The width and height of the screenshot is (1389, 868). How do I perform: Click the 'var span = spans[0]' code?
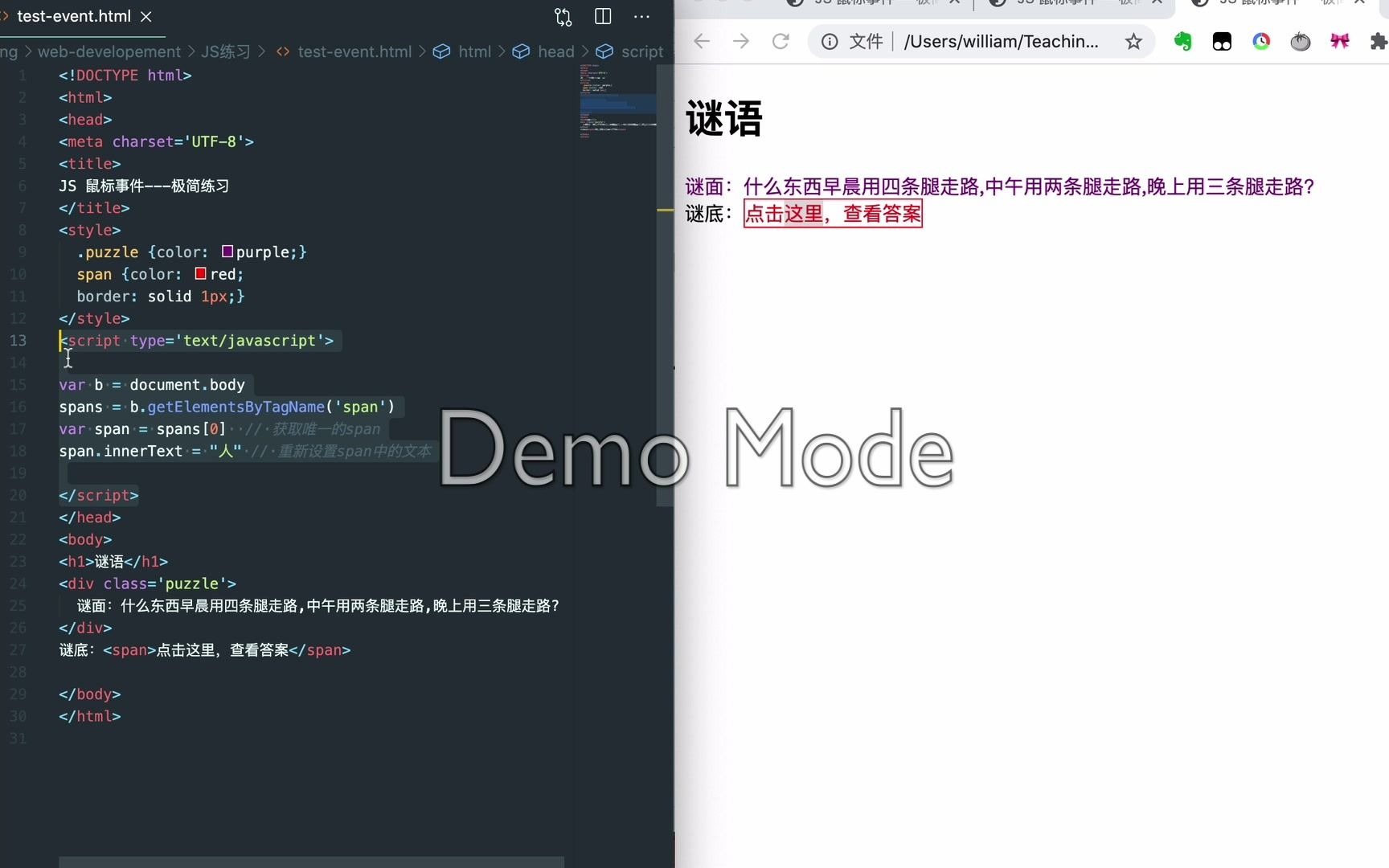pos(142,428)
